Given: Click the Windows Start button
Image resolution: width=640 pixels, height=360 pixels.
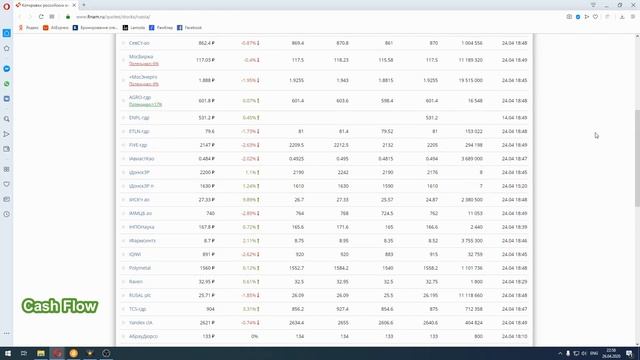Looking at the screenshot, I should [x=8, y=353].
